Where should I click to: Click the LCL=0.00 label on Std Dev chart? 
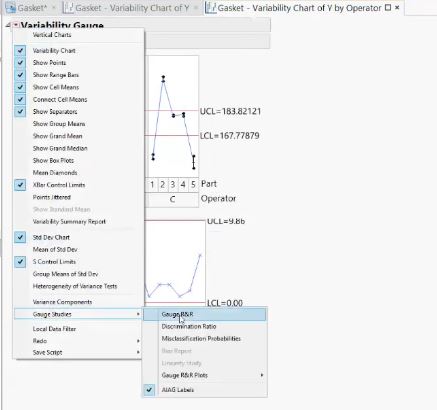coord(225,303)
